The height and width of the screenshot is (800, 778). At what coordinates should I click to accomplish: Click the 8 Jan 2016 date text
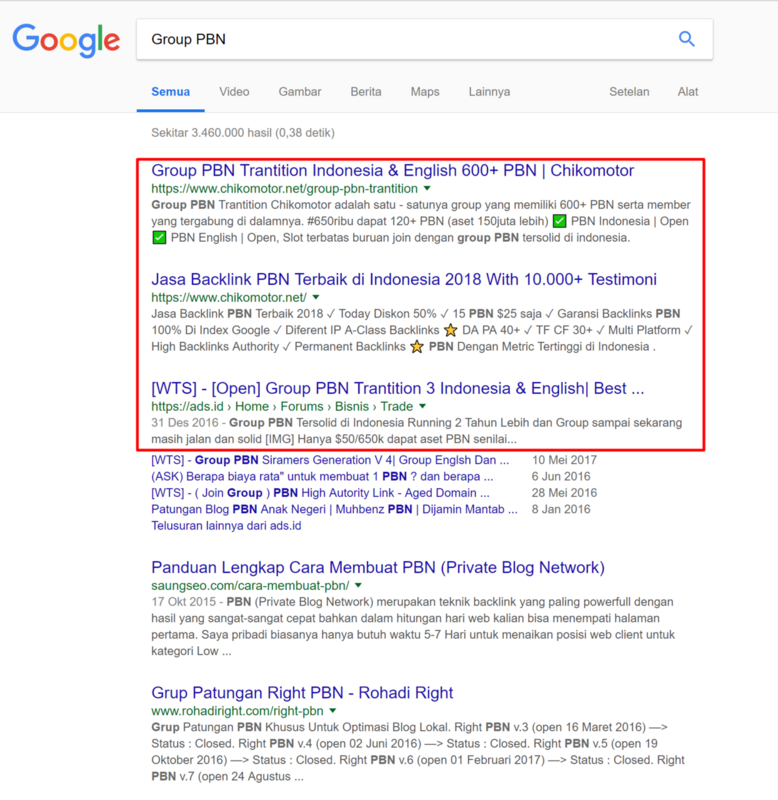(x=561, y=509)
